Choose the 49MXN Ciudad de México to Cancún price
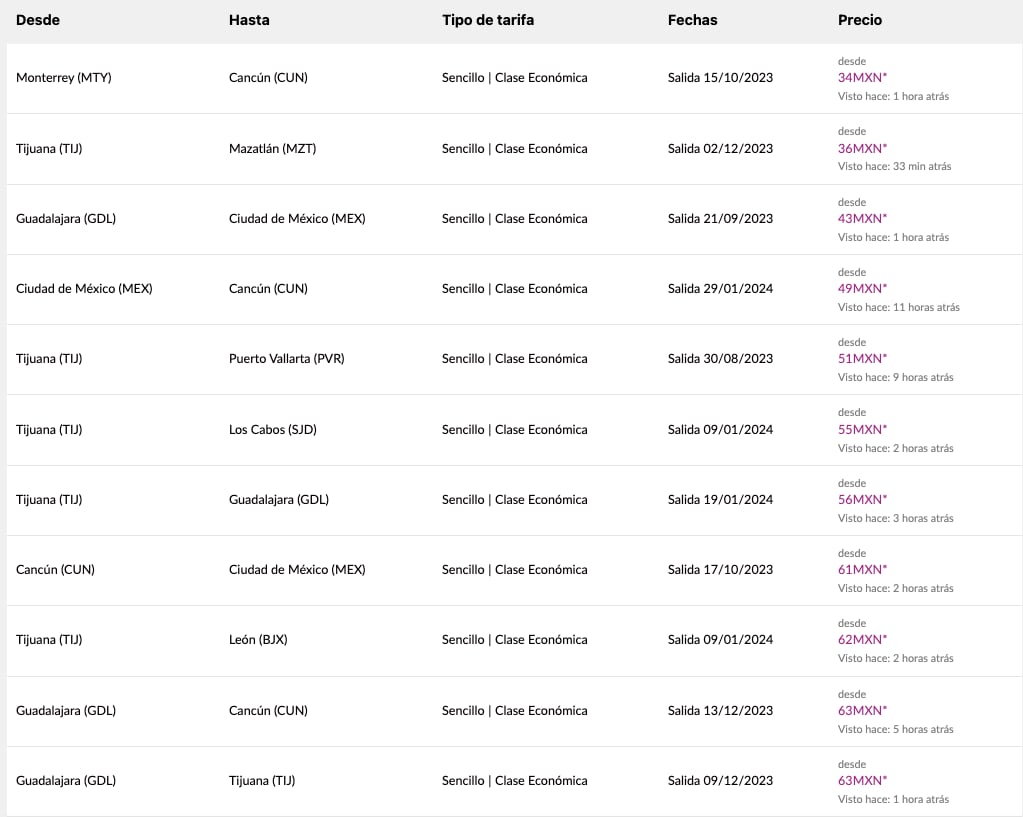 (862, 288)
